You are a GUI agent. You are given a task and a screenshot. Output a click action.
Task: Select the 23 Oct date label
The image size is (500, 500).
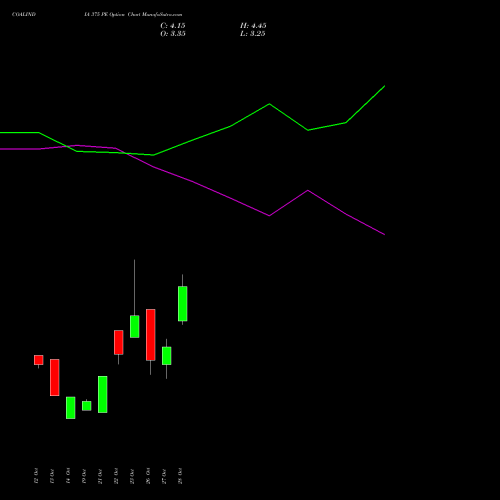click(x=132, y=476)
